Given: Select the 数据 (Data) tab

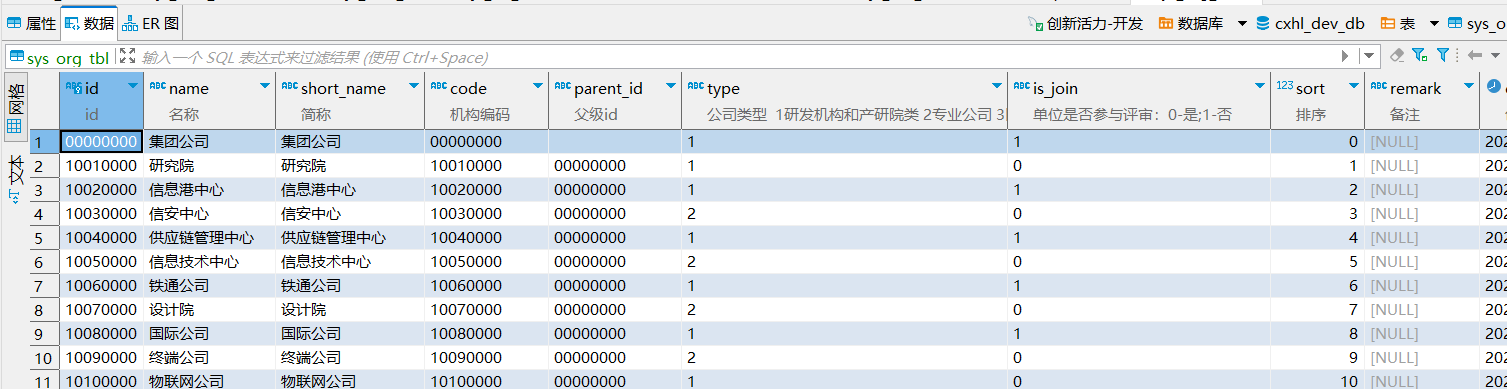Looking at the screenshot, I should pos(89,23).
